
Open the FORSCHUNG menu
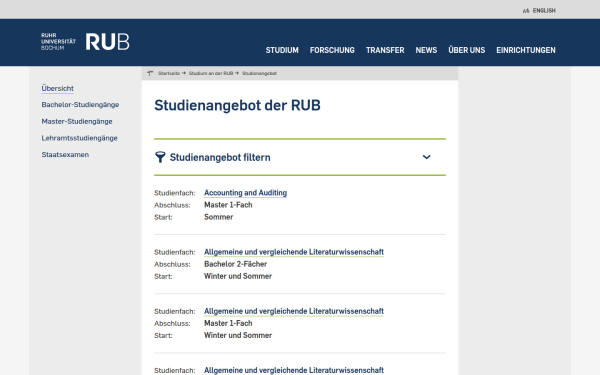[x=332, y=50]
